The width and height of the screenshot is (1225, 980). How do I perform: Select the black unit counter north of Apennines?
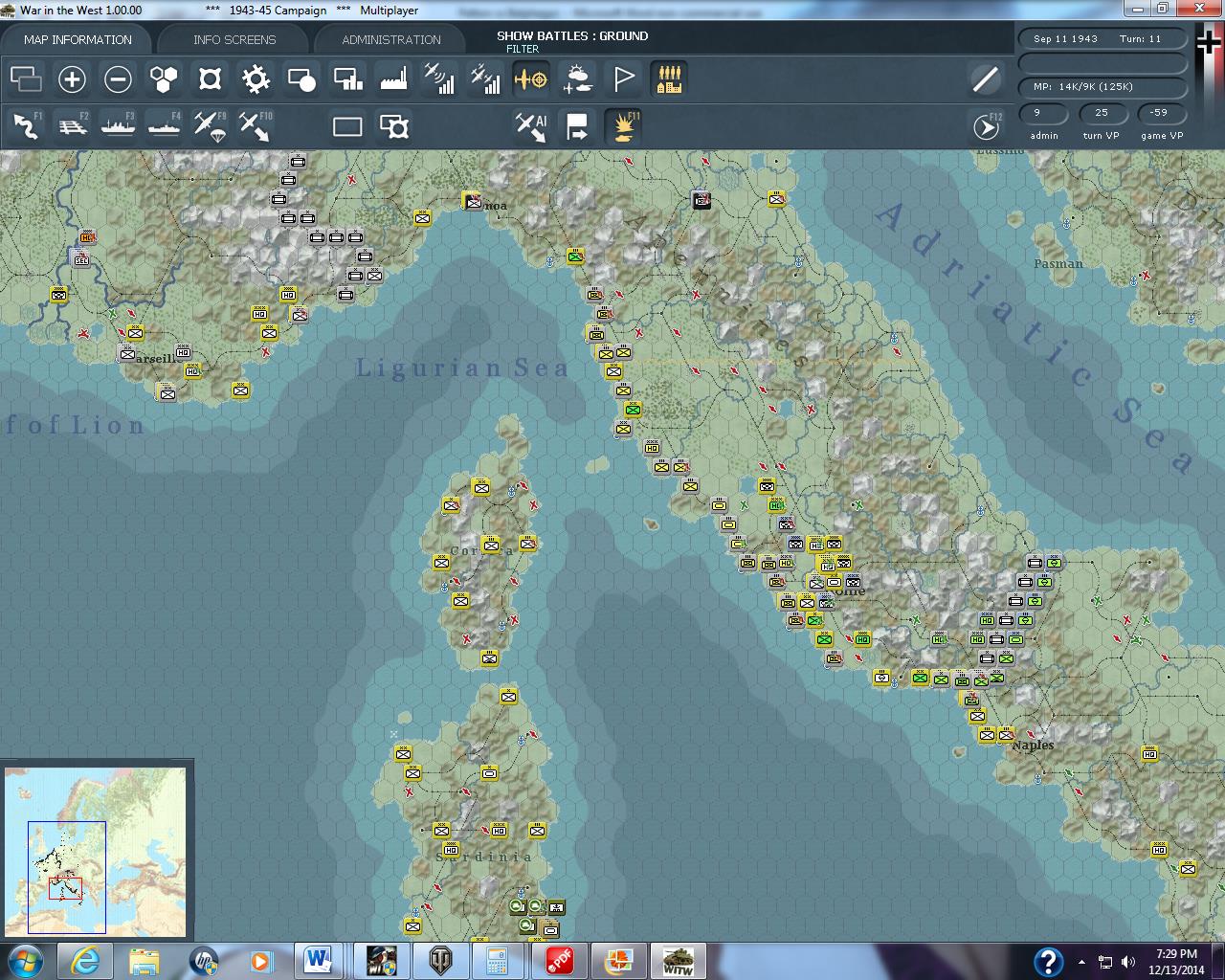(x=702, y=200)
